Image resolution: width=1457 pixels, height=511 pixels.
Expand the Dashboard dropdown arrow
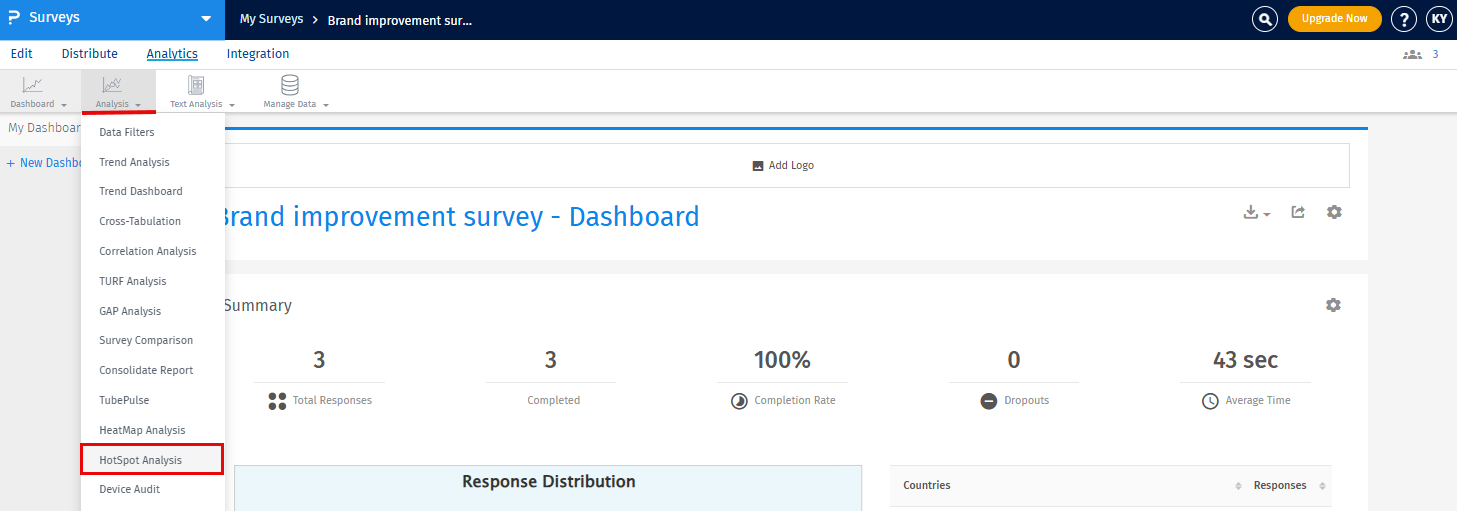(x=64, y=105)
